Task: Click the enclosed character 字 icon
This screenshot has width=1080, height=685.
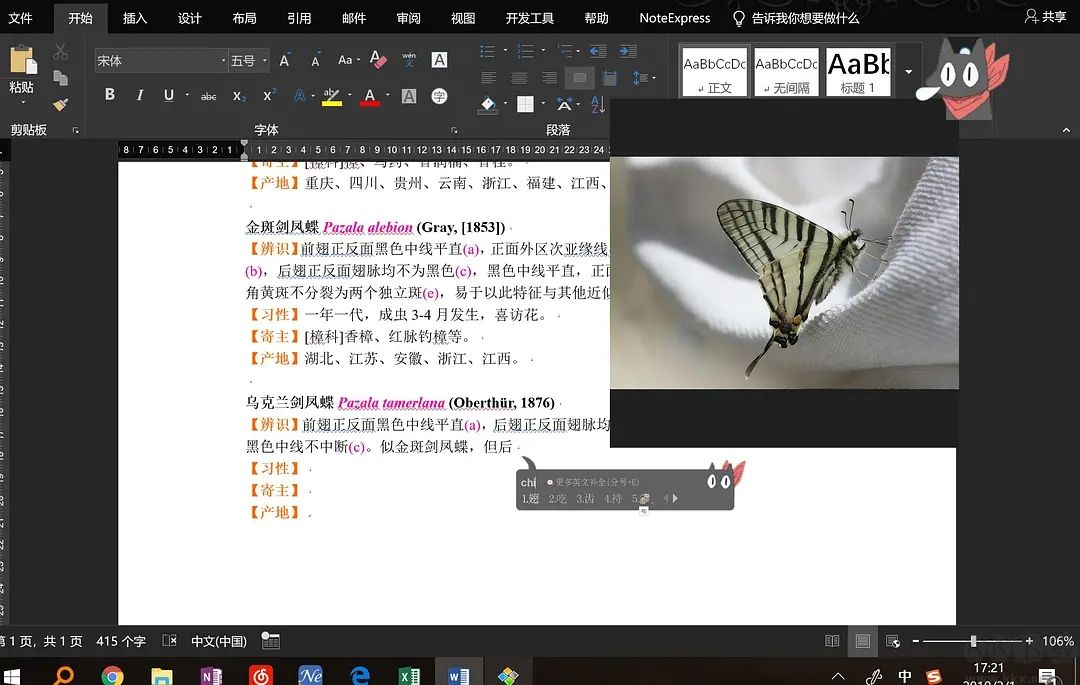Action: (439, 96)
